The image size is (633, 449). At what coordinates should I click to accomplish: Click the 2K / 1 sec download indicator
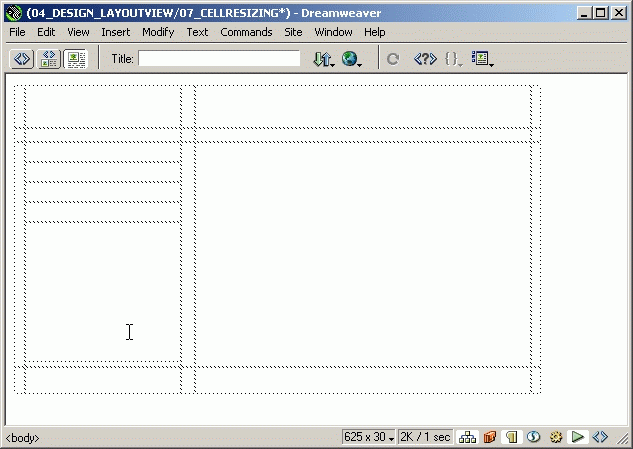tap(425, 437)
